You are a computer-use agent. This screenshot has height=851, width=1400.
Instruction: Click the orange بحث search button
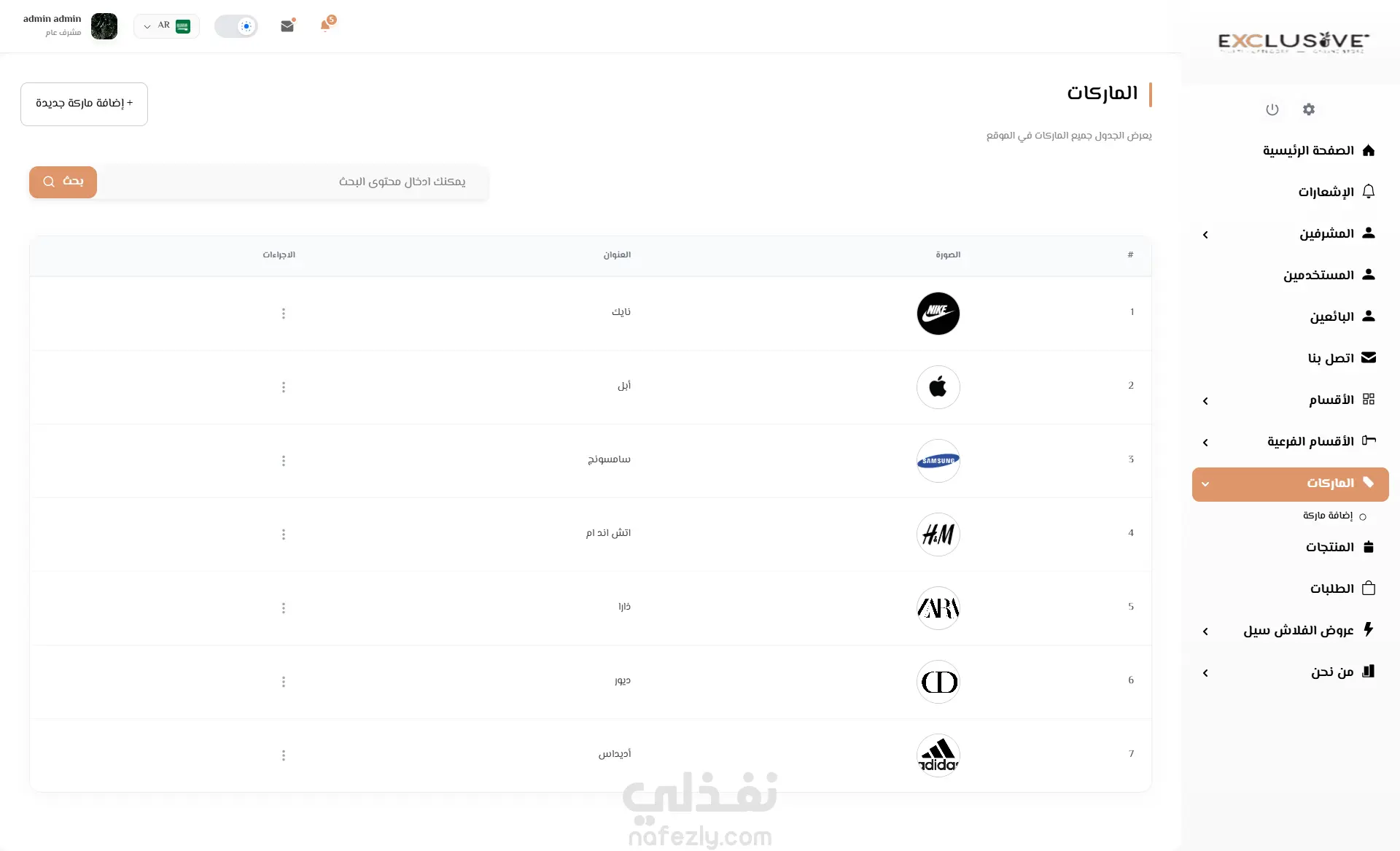click(63, 182)
